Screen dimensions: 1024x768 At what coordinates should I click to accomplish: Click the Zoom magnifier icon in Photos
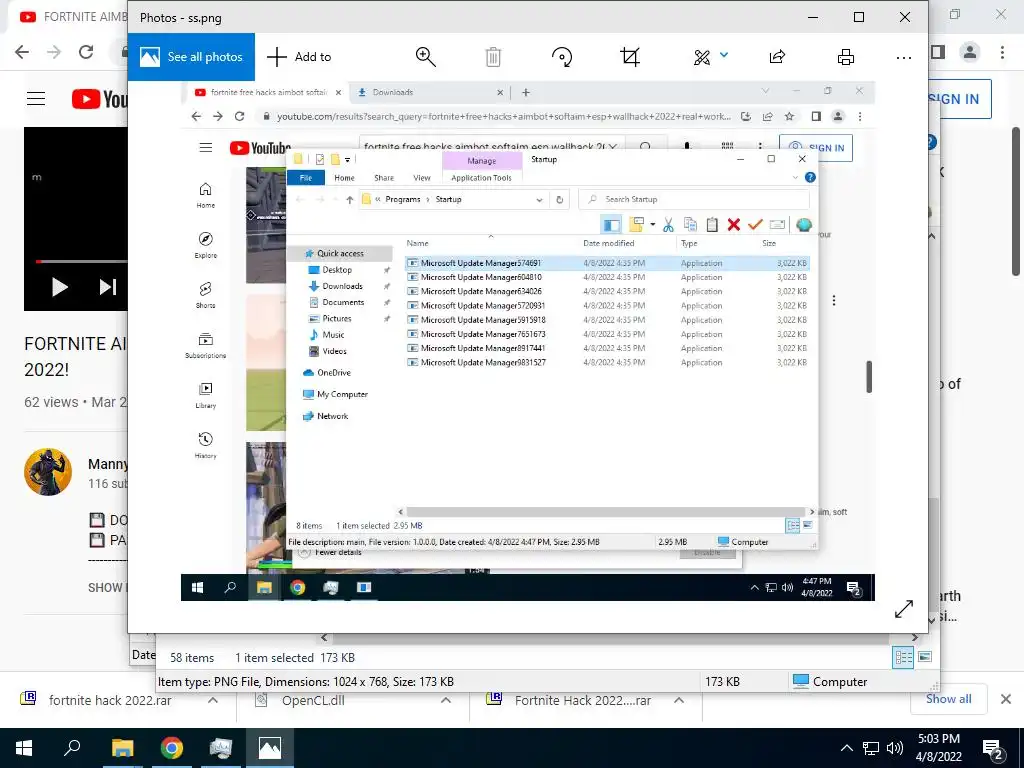pyautogui.click(x=426, y=57)
